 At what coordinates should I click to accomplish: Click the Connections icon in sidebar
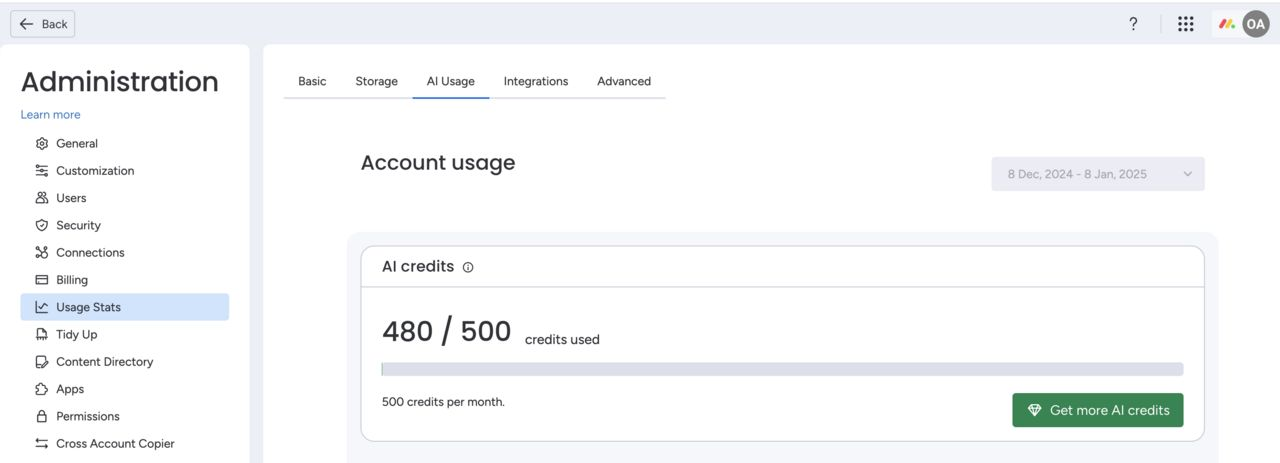[x=42, y=253]
